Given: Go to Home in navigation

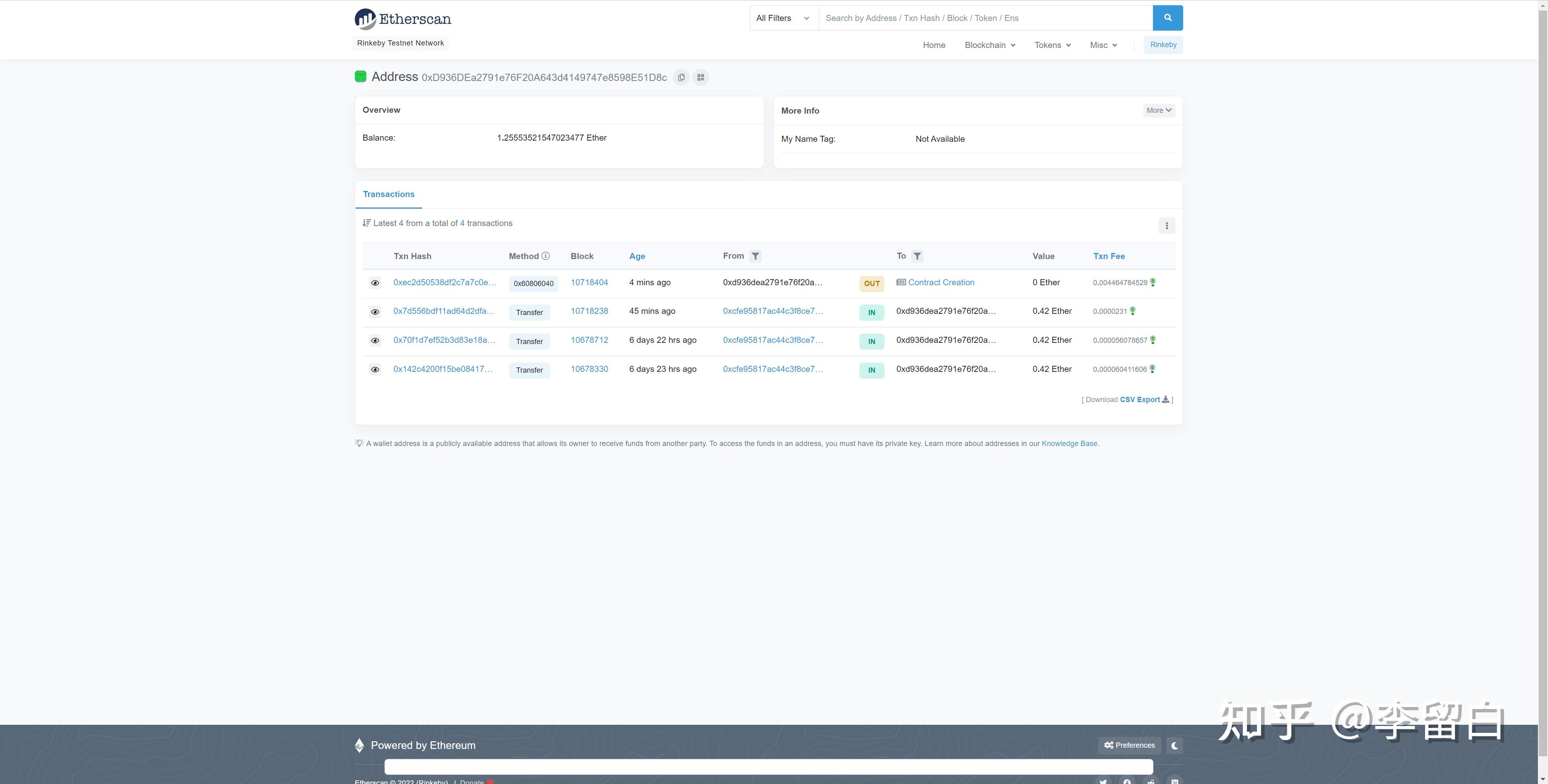Looking at the screenshot, I should point(934,45).
